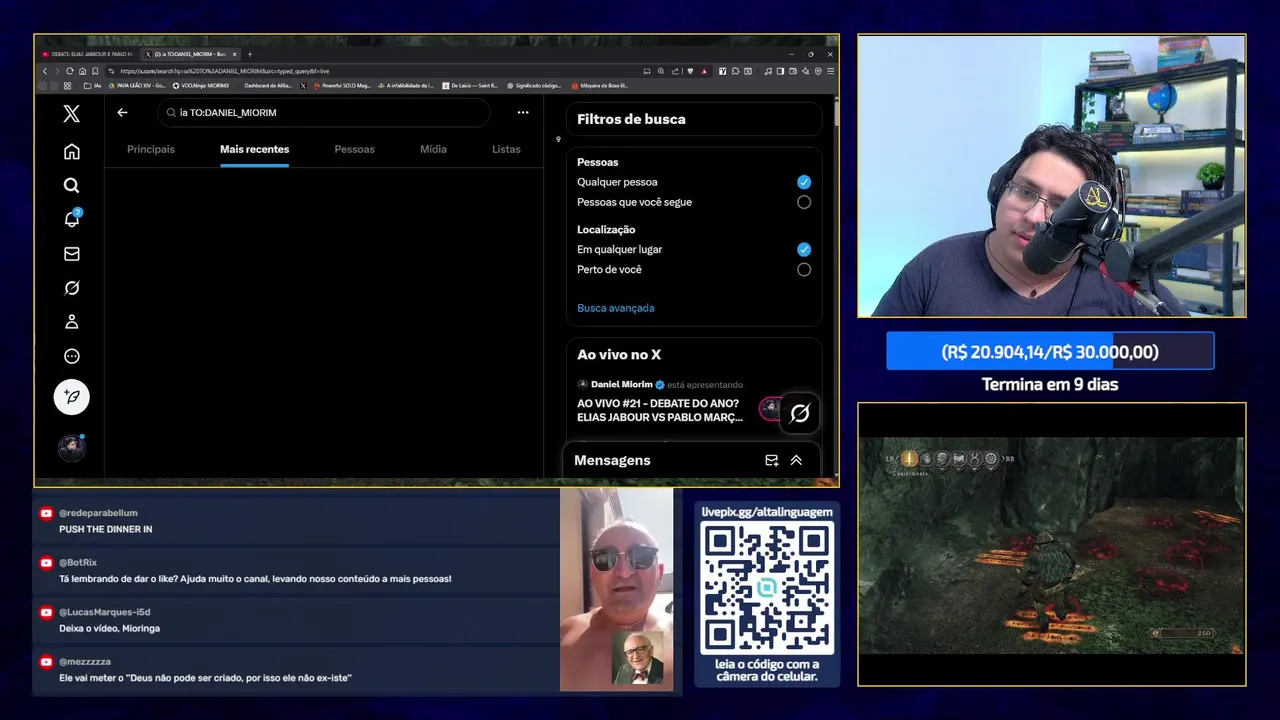Select the ia TO:DANIEL_MIORIM browser tab
This screenshot has width=1280, height=720.
click(x=192, y=54)
